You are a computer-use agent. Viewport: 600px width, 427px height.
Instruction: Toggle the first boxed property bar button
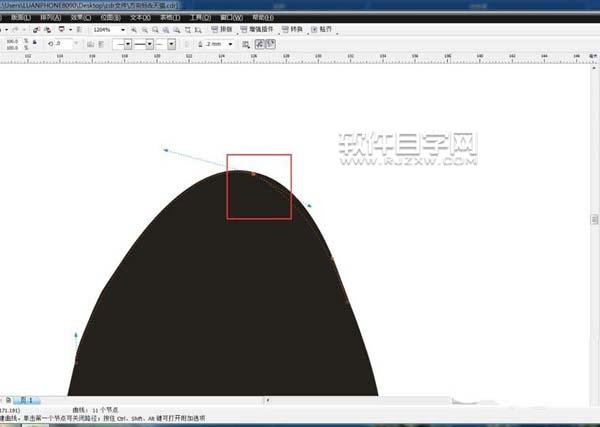click(260, 44)
